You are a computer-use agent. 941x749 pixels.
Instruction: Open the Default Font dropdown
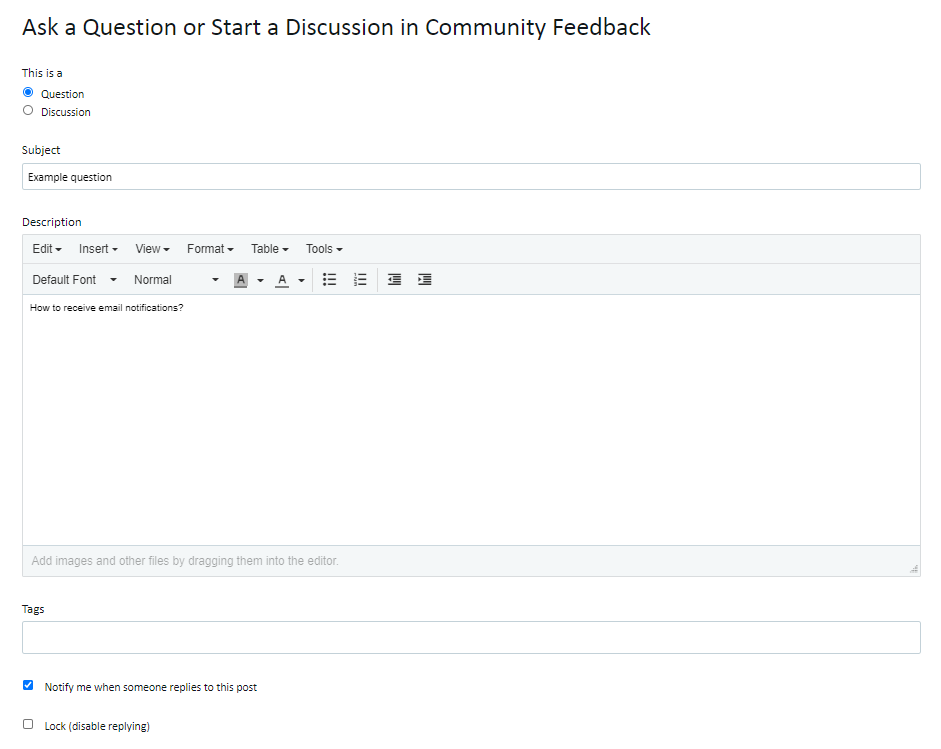[74, 280]
